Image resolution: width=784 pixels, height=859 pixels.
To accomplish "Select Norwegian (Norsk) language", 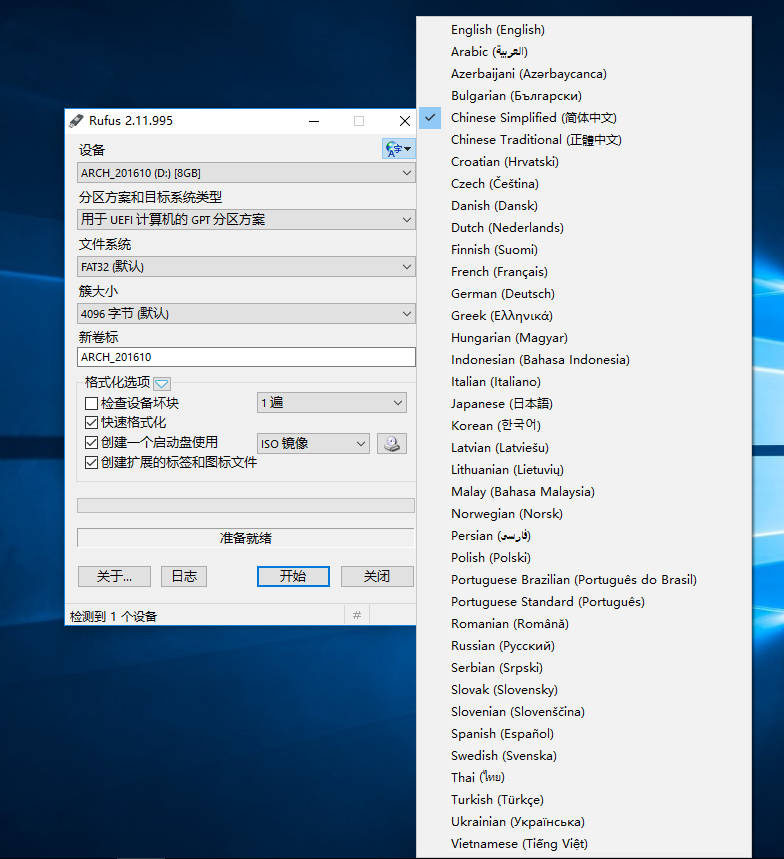I will pyautogui.click(x=584, y=513).
